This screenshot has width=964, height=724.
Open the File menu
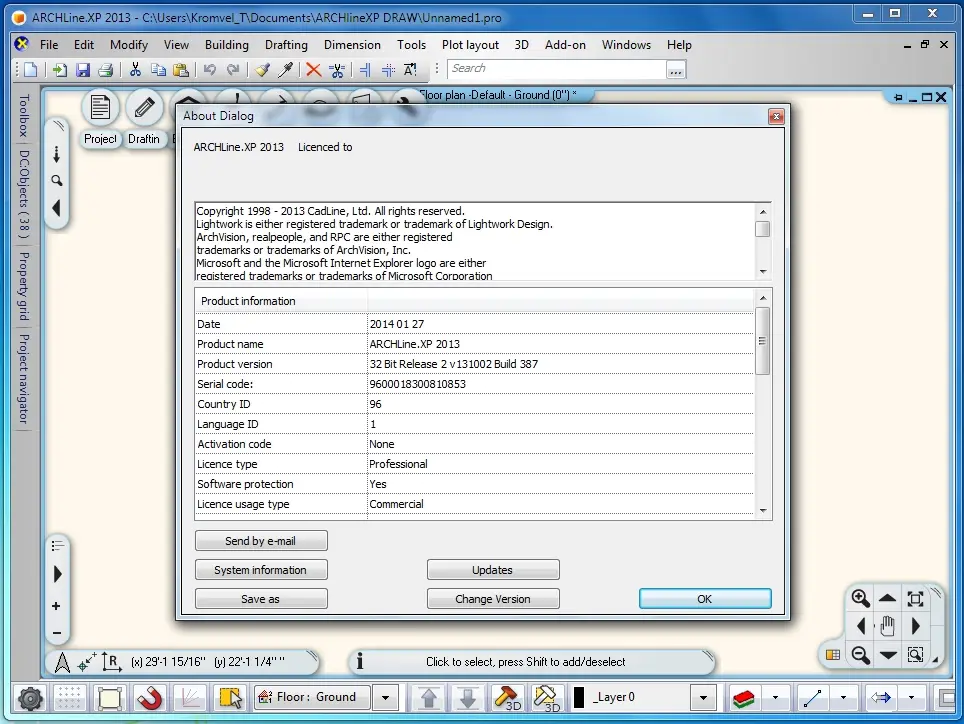[x=49, y=45]
